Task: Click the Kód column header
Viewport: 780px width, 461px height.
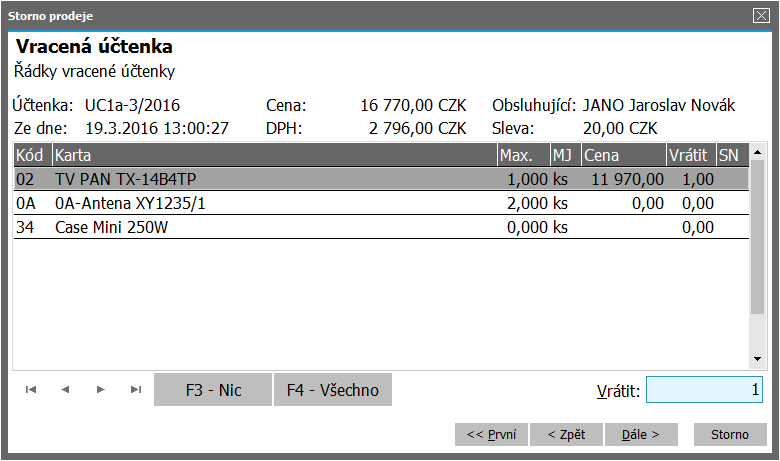Action: tap(31, 156)
